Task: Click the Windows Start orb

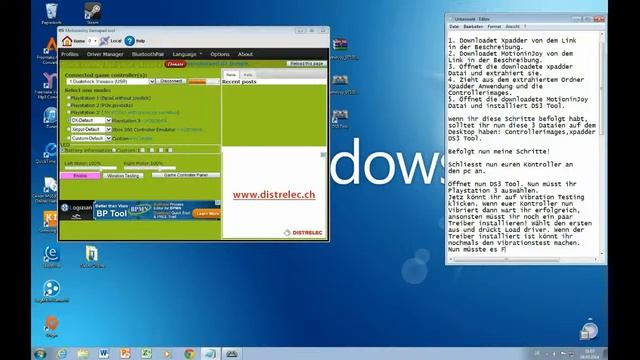Action: (x=40, y=353)
